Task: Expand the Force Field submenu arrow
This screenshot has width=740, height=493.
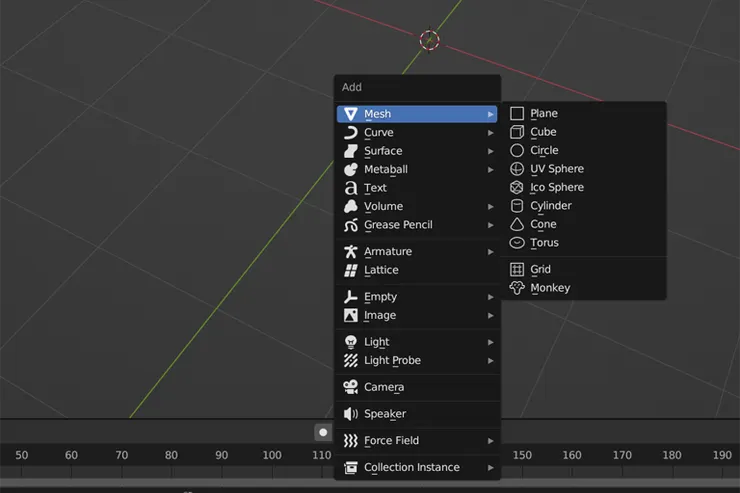Action: click(x=491, y=441)
